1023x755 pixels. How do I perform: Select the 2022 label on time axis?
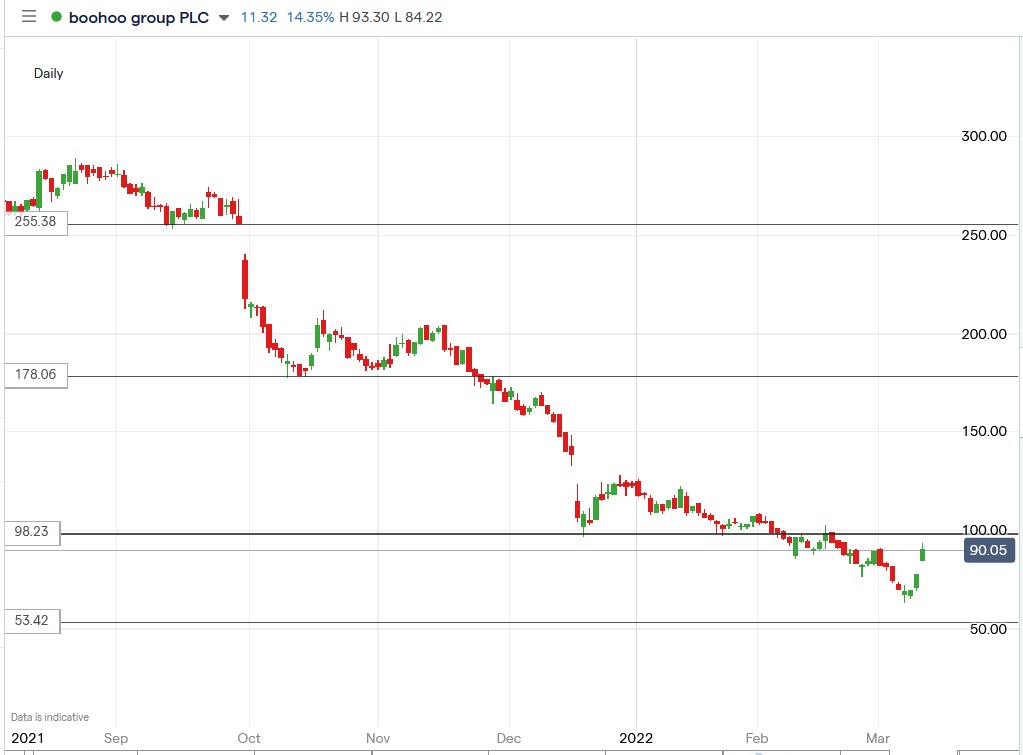coord(634,738)
